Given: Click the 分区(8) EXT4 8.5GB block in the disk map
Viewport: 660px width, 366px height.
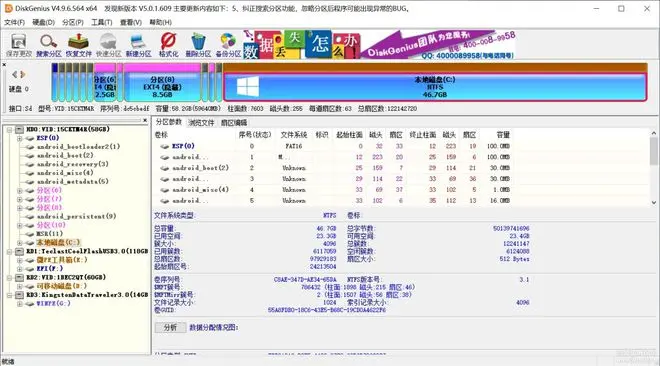Looking at the screenshot, I should click(162, 87).
